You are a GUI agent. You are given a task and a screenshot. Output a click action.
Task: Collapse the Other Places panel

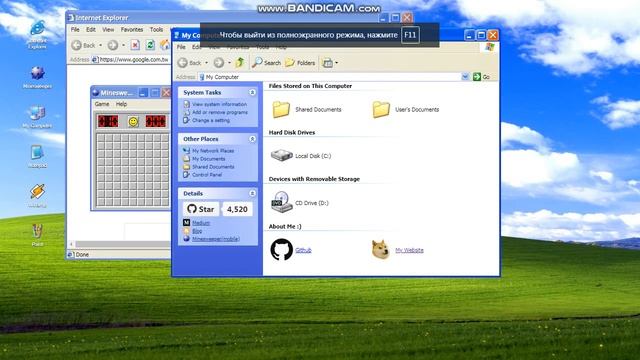pyautogui.click(x=252, y=139)
